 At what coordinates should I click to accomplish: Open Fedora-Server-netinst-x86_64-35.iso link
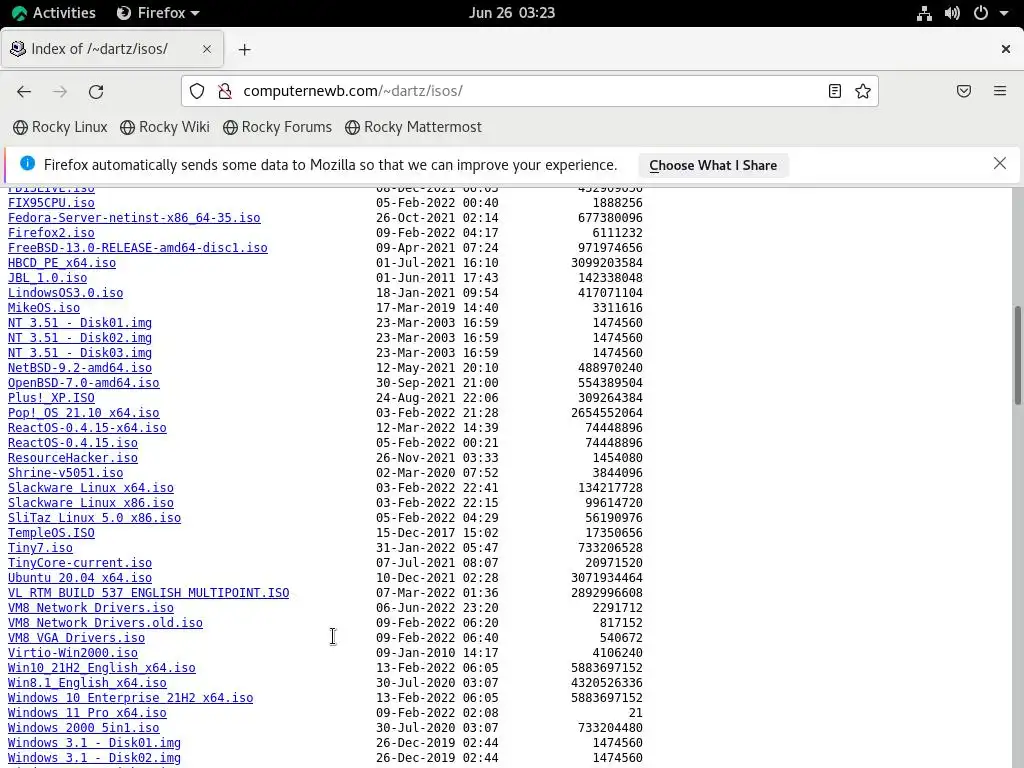[x=134, y=218]
